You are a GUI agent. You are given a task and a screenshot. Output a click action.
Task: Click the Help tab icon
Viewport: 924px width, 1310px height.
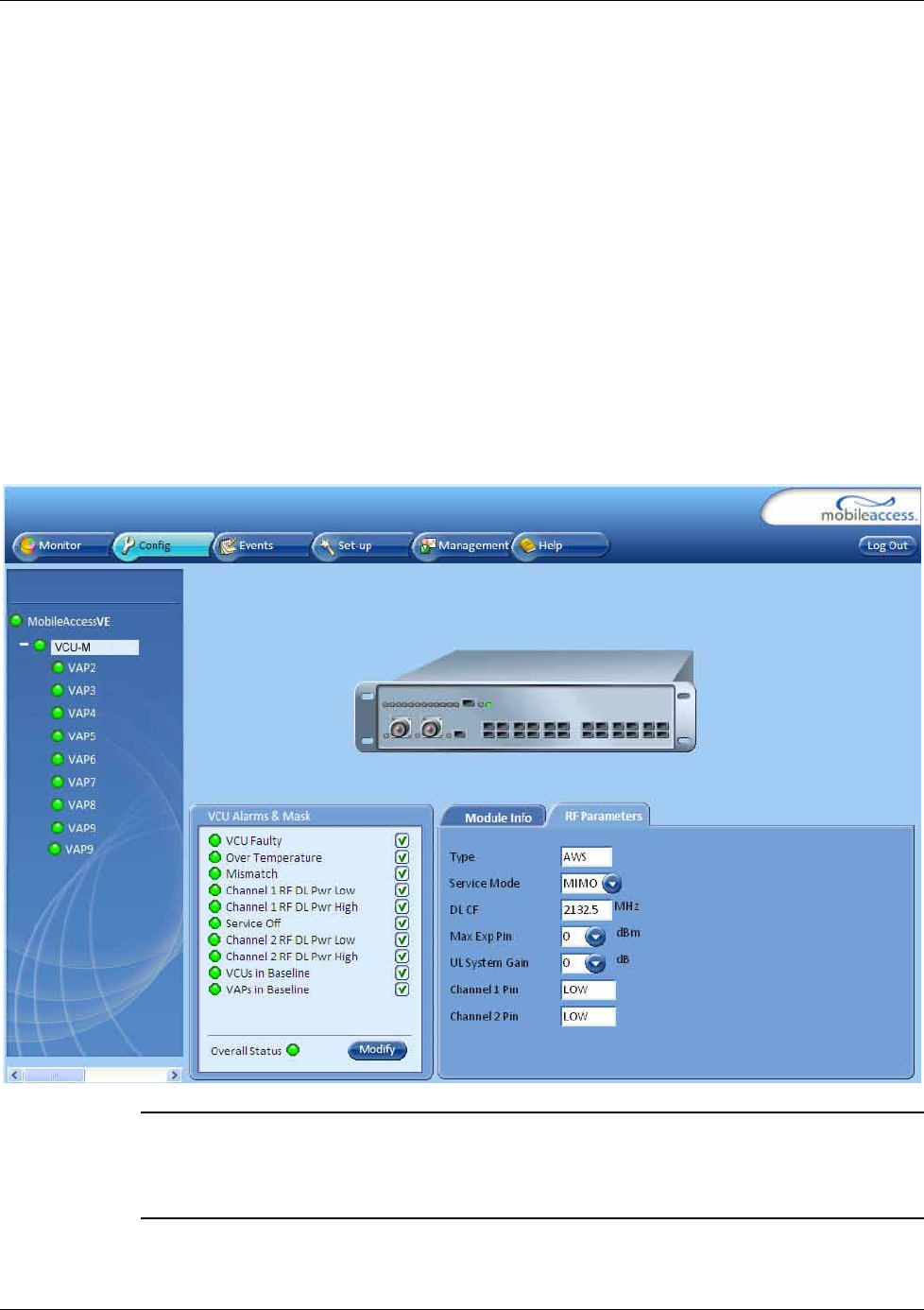click(527, 545)
